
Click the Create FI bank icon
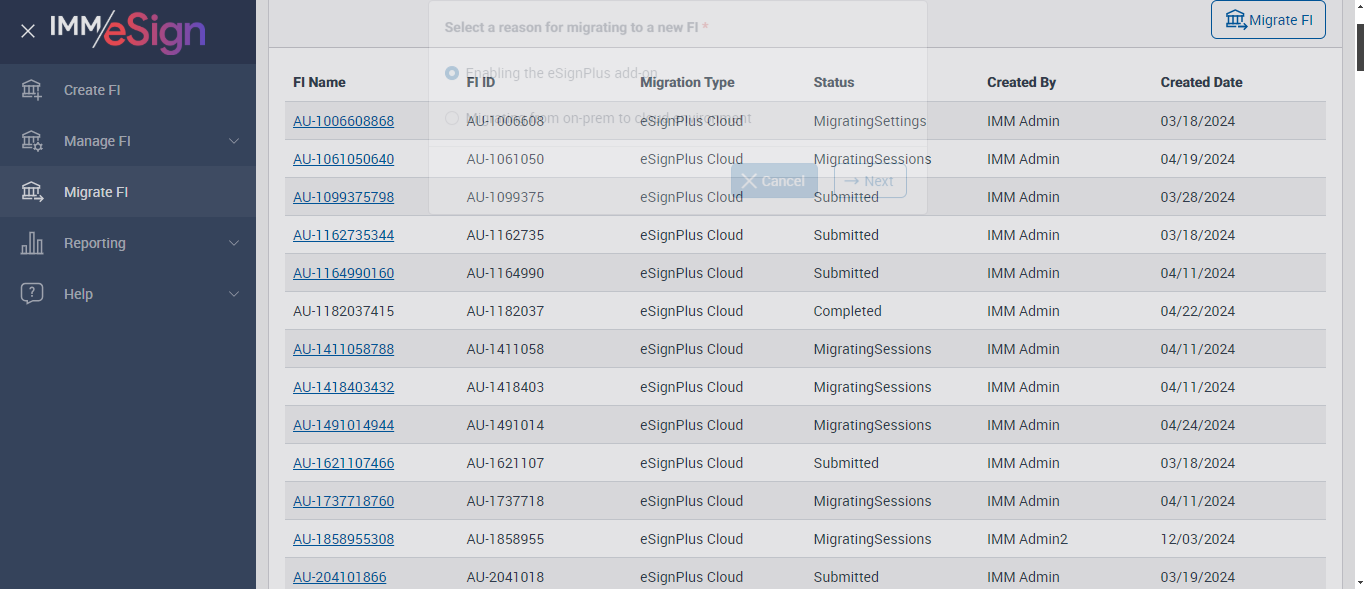tap(32, 90)
